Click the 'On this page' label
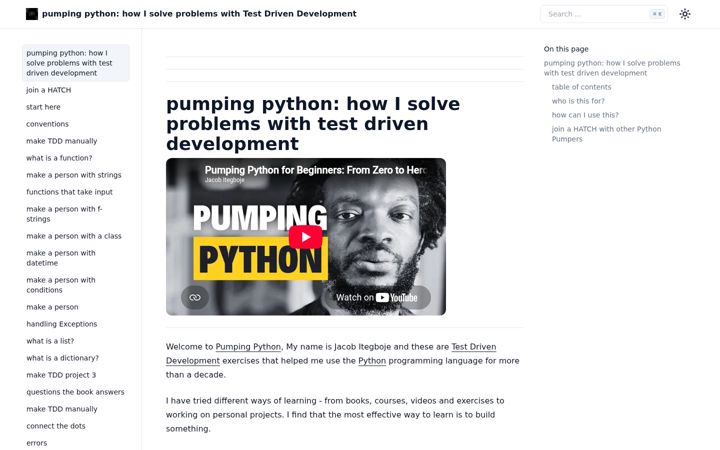Screen dimensions: 720x450 [566, 49]
